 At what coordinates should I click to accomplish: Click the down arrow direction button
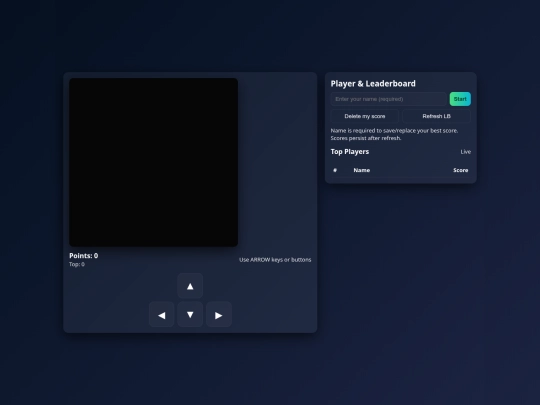190,314
